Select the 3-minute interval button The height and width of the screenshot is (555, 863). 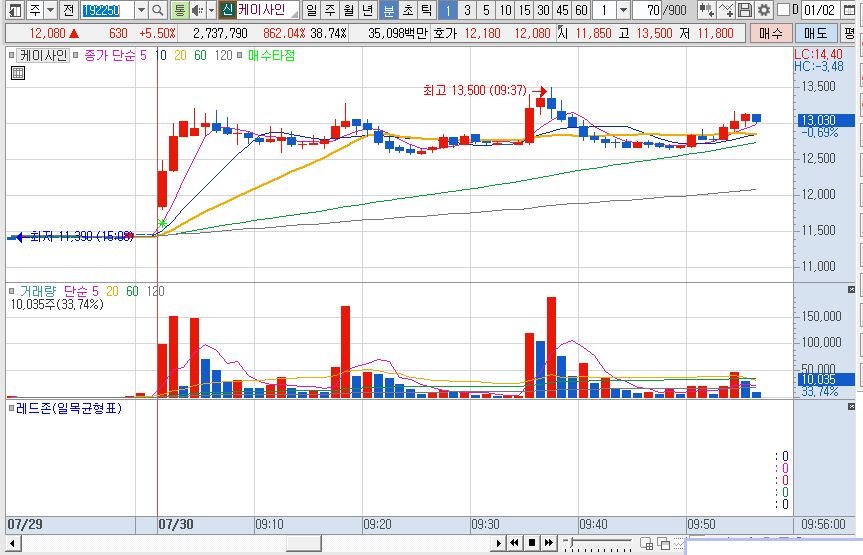pyautogui.click(x=467, y=10)
